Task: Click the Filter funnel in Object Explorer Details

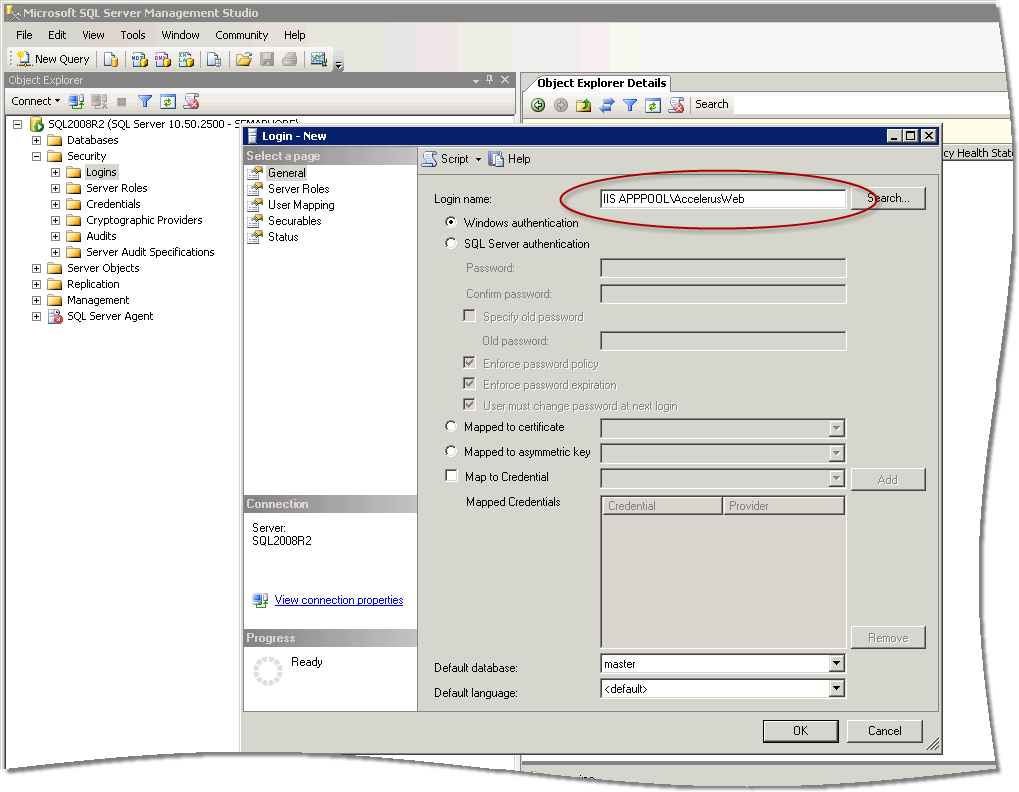Action: 630,105
